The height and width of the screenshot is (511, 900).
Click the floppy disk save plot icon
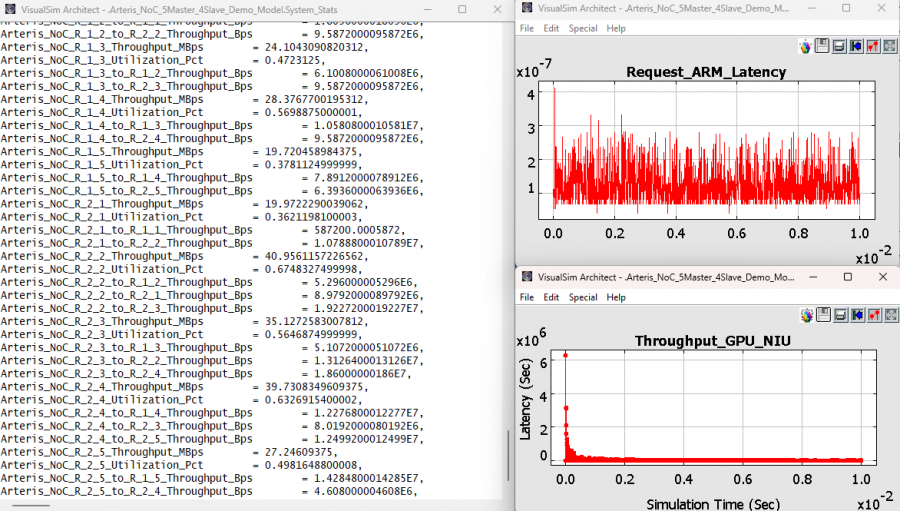(x=822, y=46)
